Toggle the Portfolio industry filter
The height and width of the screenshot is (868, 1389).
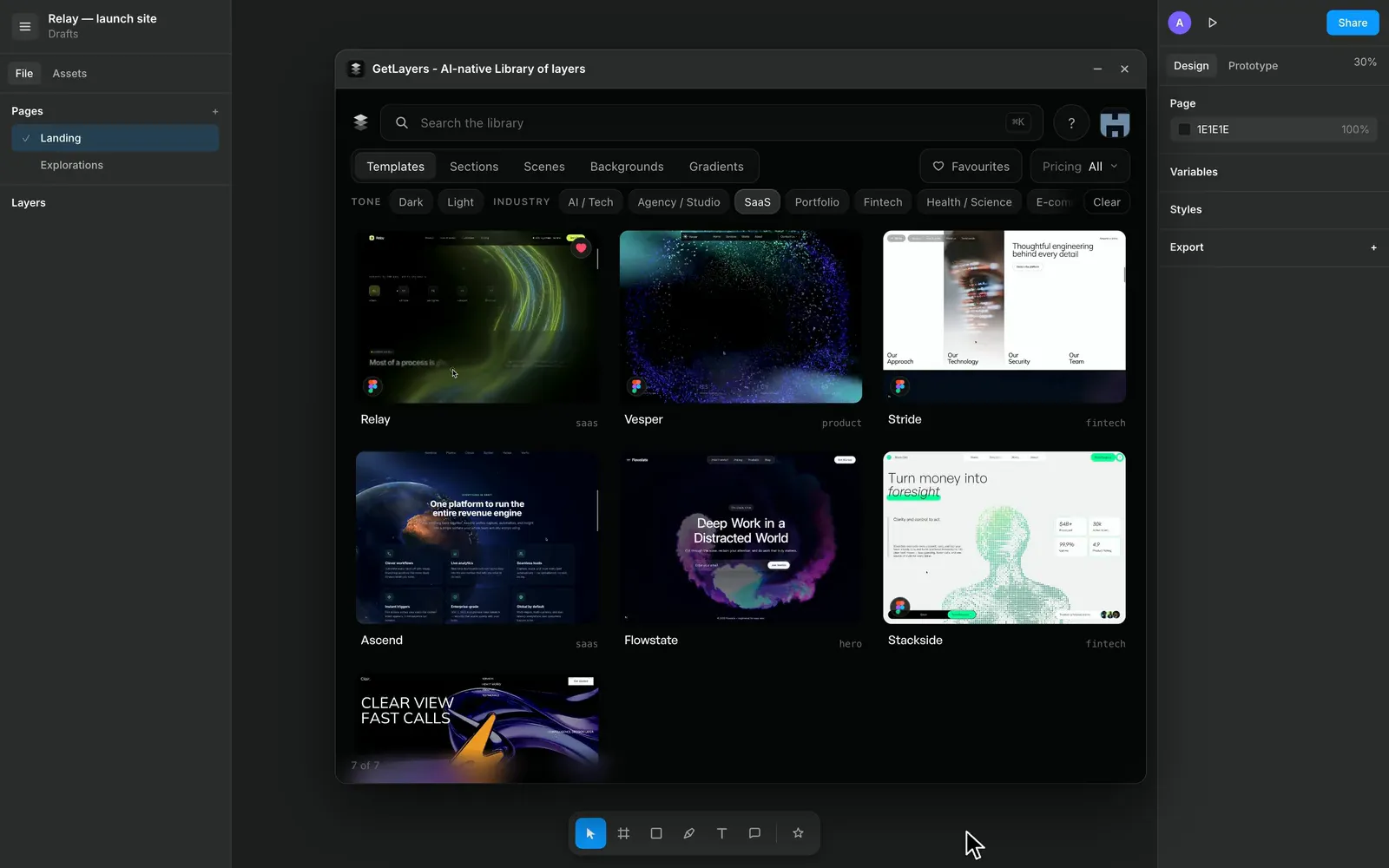pyautogui.click(x=817, y=202)
